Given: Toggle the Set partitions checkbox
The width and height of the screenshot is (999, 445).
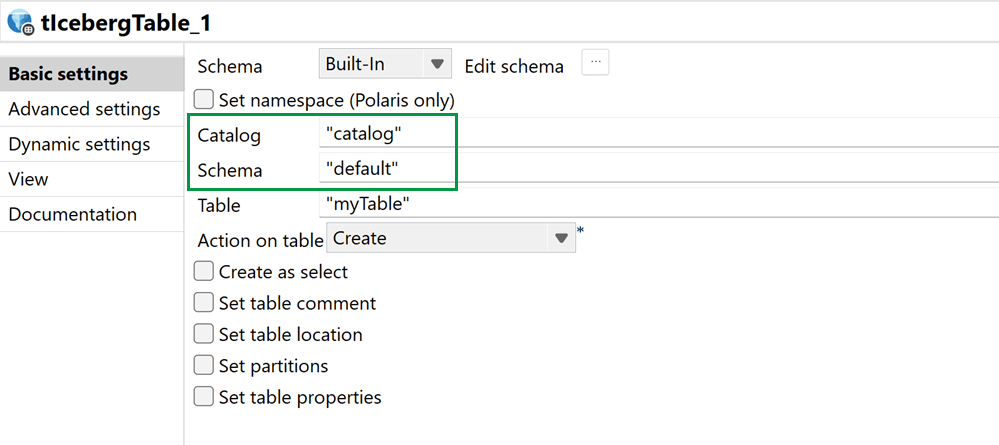Looking at the screenshot, I should pyautogui.click(x=204, y=366).
